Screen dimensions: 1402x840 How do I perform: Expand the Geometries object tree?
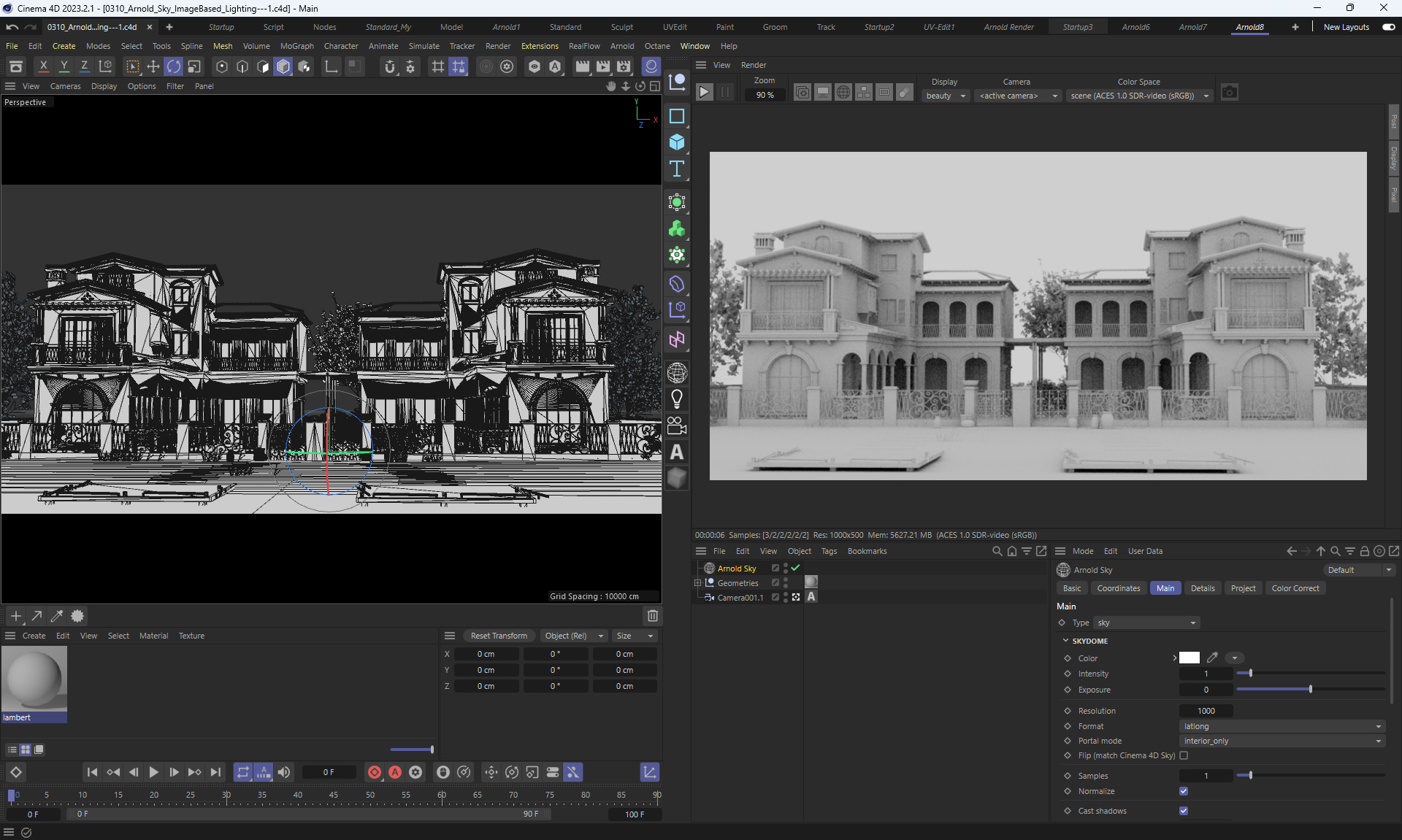[697, 583]
